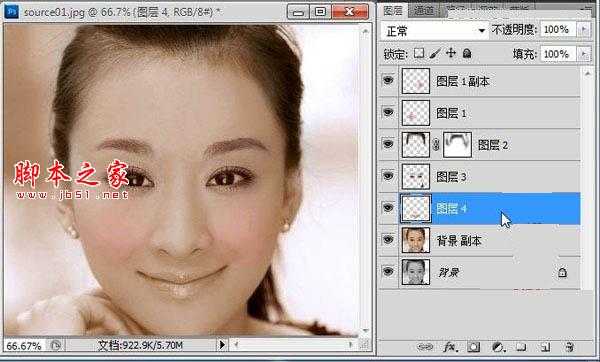Click mask link chain on 图层 2
This screenshot has width=600, height=362.
[436, 145]
